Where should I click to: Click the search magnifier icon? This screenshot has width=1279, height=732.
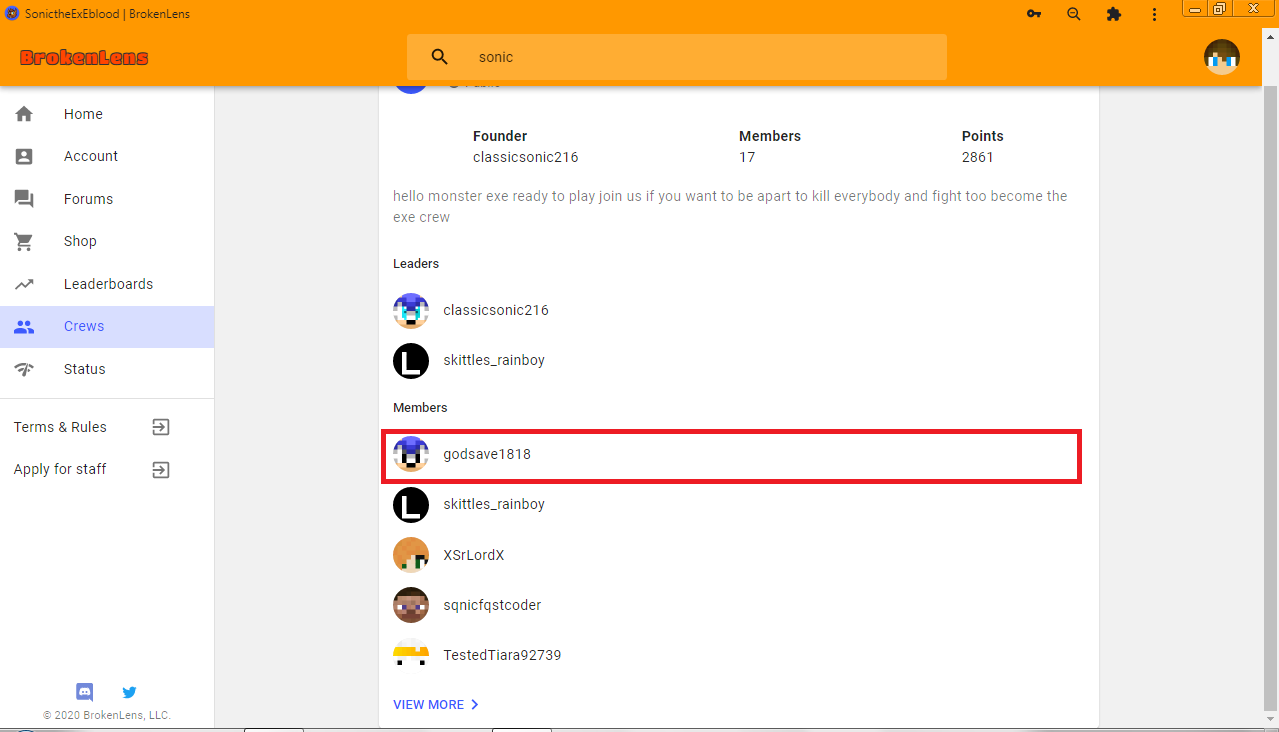click(x=440, y=57)
